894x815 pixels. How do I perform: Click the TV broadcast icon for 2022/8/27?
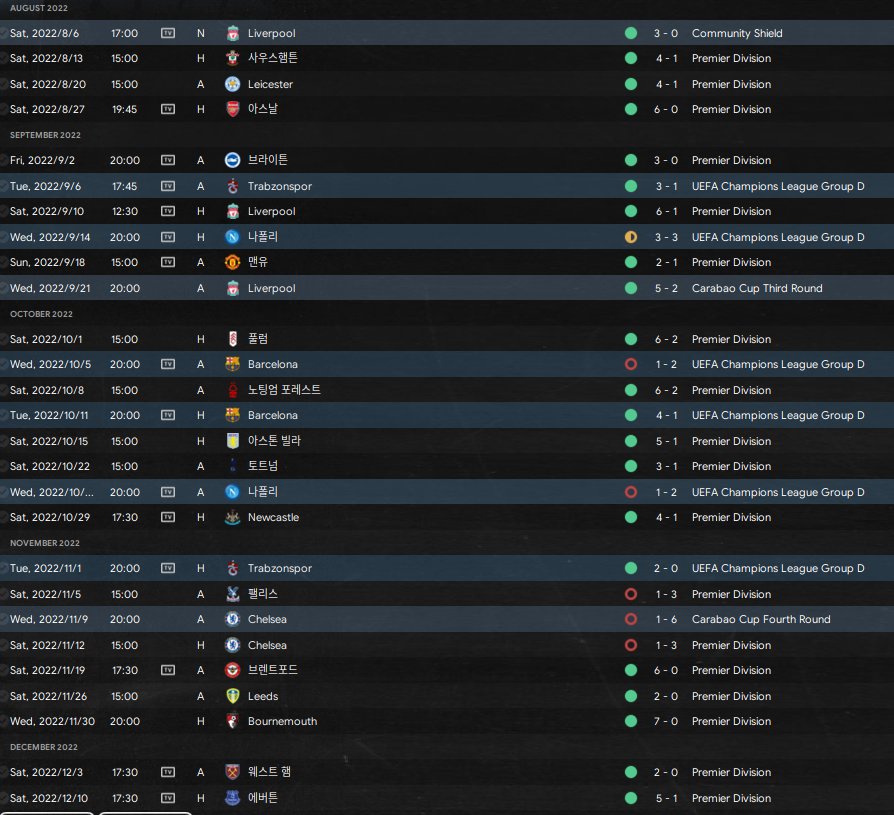168,109
